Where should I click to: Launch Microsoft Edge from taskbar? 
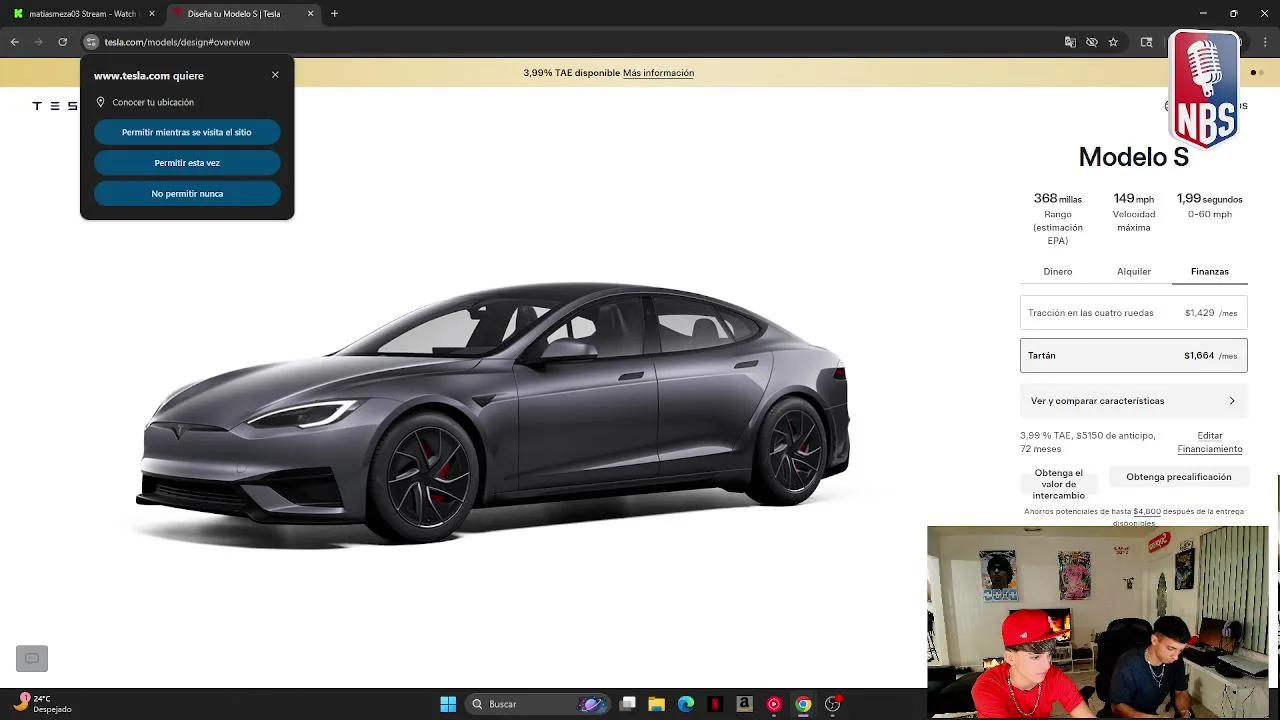pyautogui.click(x=686, y=704)
